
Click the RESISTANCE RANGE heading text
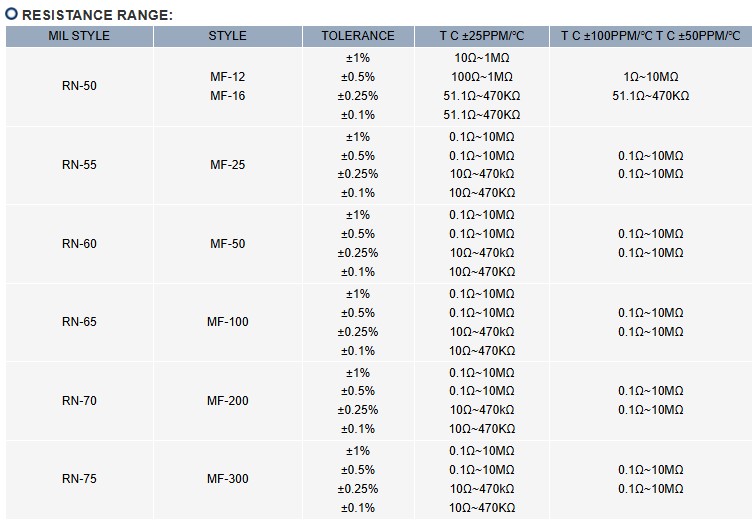coord(97,15)
